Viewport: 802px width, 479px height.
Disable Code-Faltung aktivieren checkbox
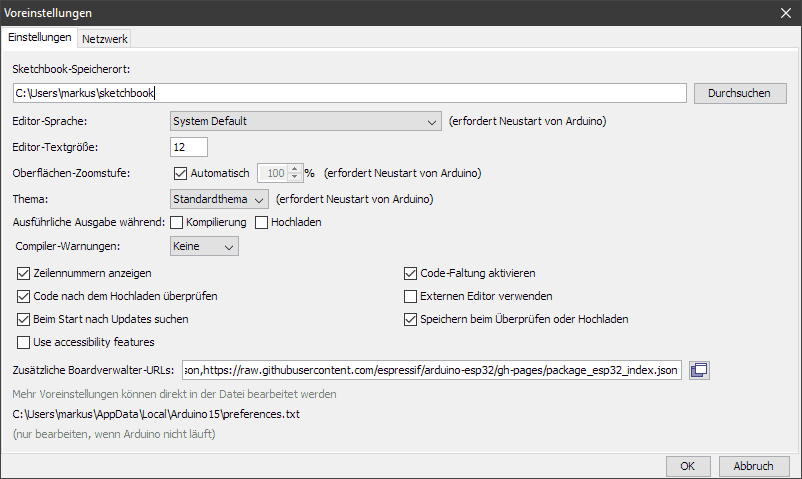410,273
